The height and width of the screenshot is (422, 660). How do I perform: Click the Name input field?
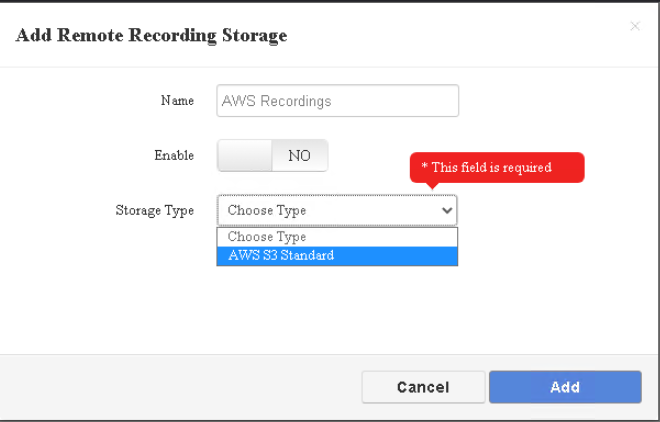(x=338, y=101)
